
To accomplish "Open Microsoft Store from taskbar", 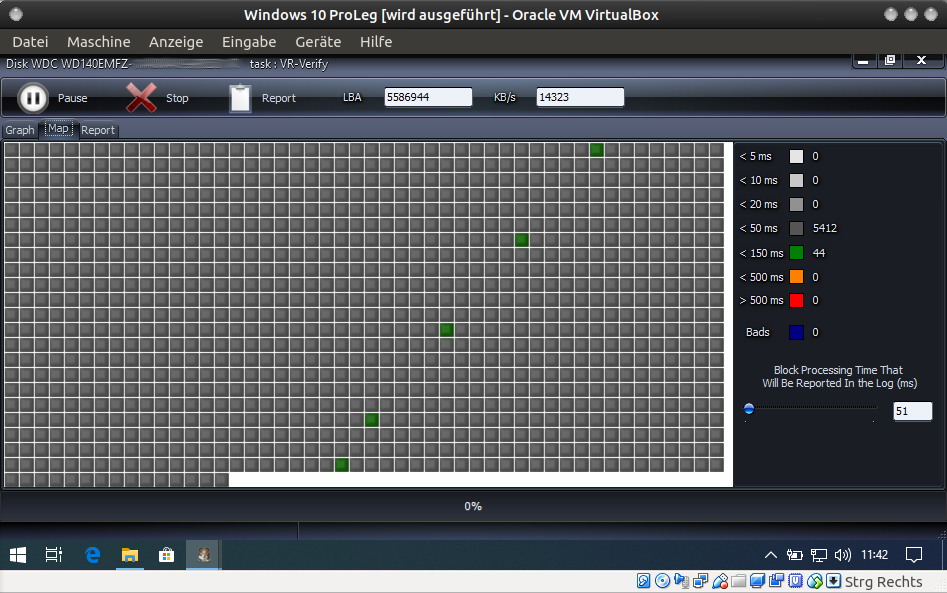I will click(x=167, y=555).
